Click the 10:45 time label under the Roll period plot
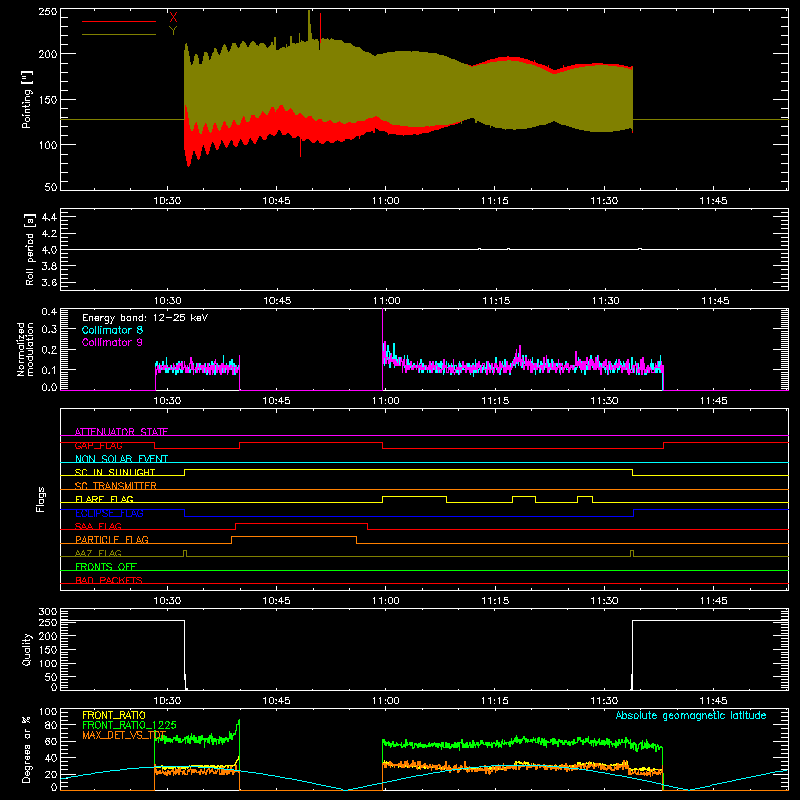The width and height of the screenshot is (800, 800). click(277, 301)
